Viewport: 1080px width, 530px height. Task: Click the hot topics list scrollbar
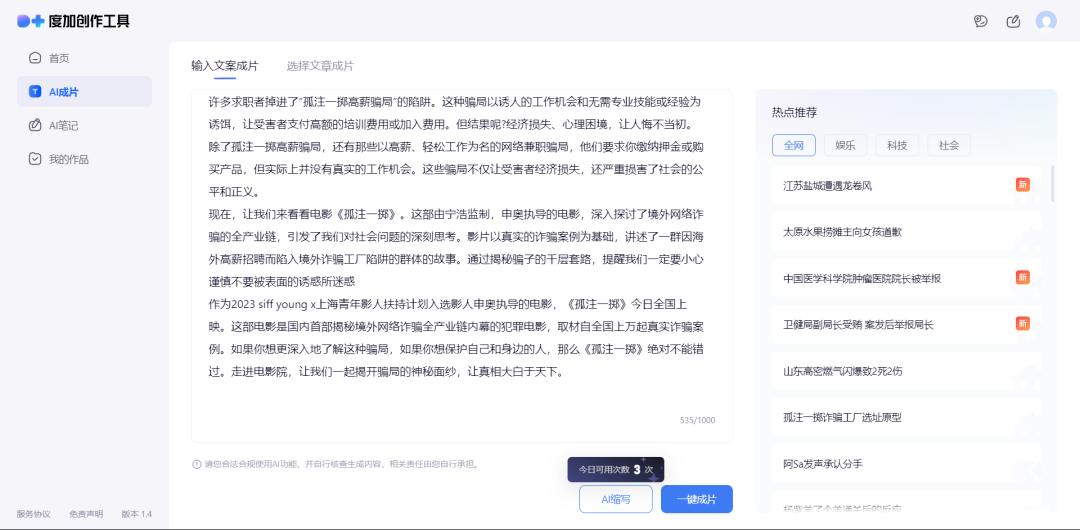click(1052, 183)
